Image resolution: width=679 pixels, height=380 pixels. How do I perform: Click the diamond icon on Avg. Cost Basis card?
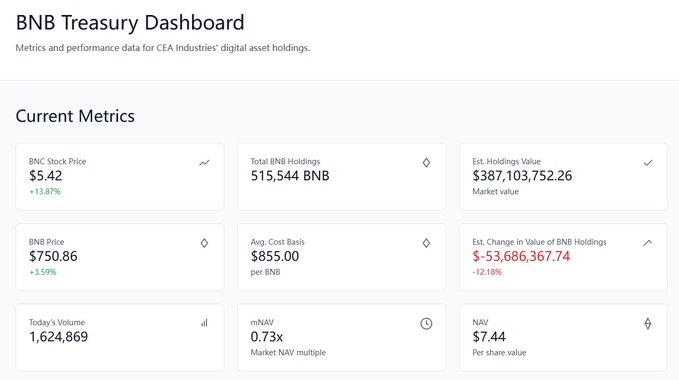[x=426, y=243]
